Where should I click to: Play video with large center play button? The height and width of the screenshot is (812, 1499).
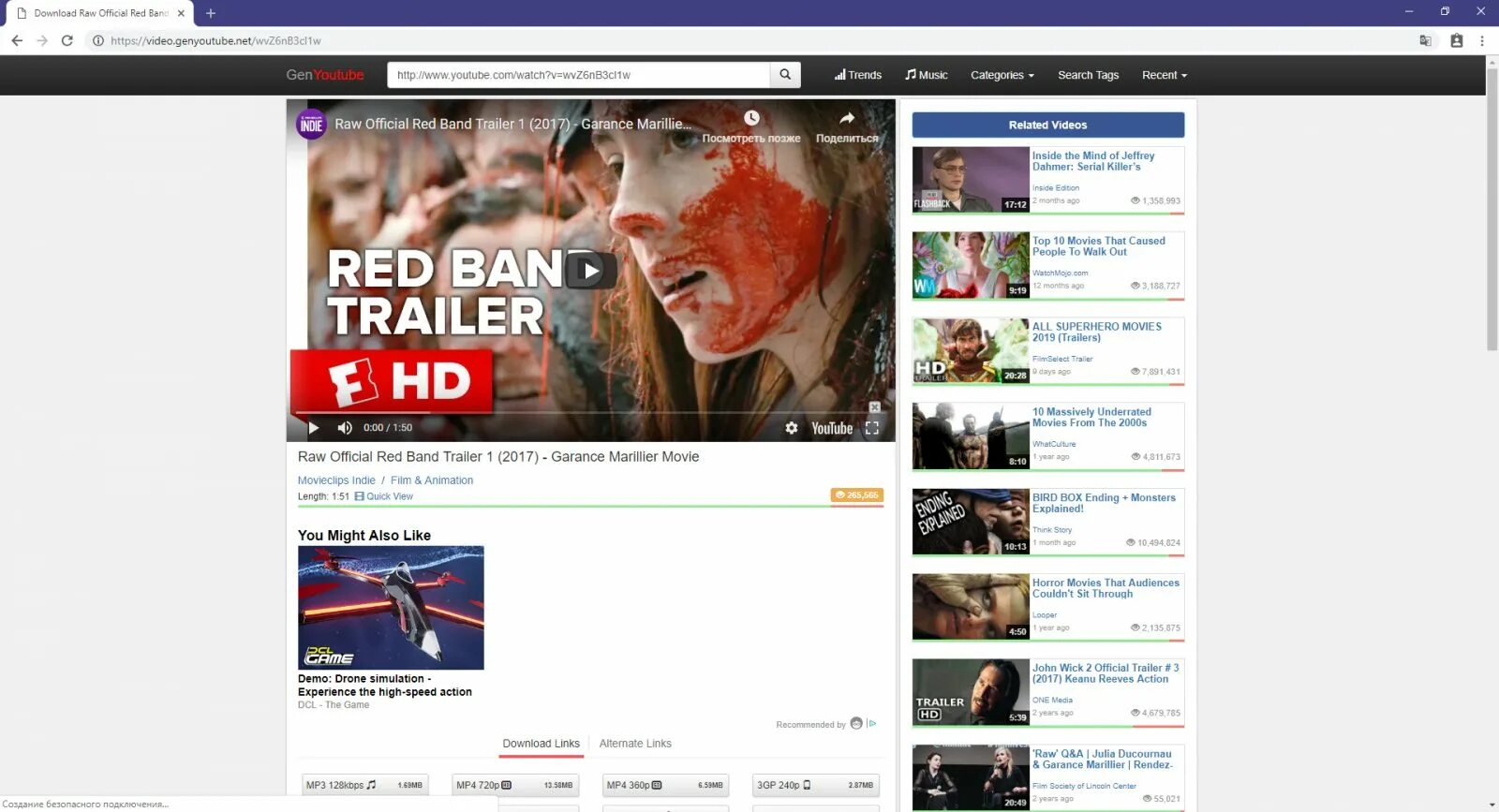point(591,271)
